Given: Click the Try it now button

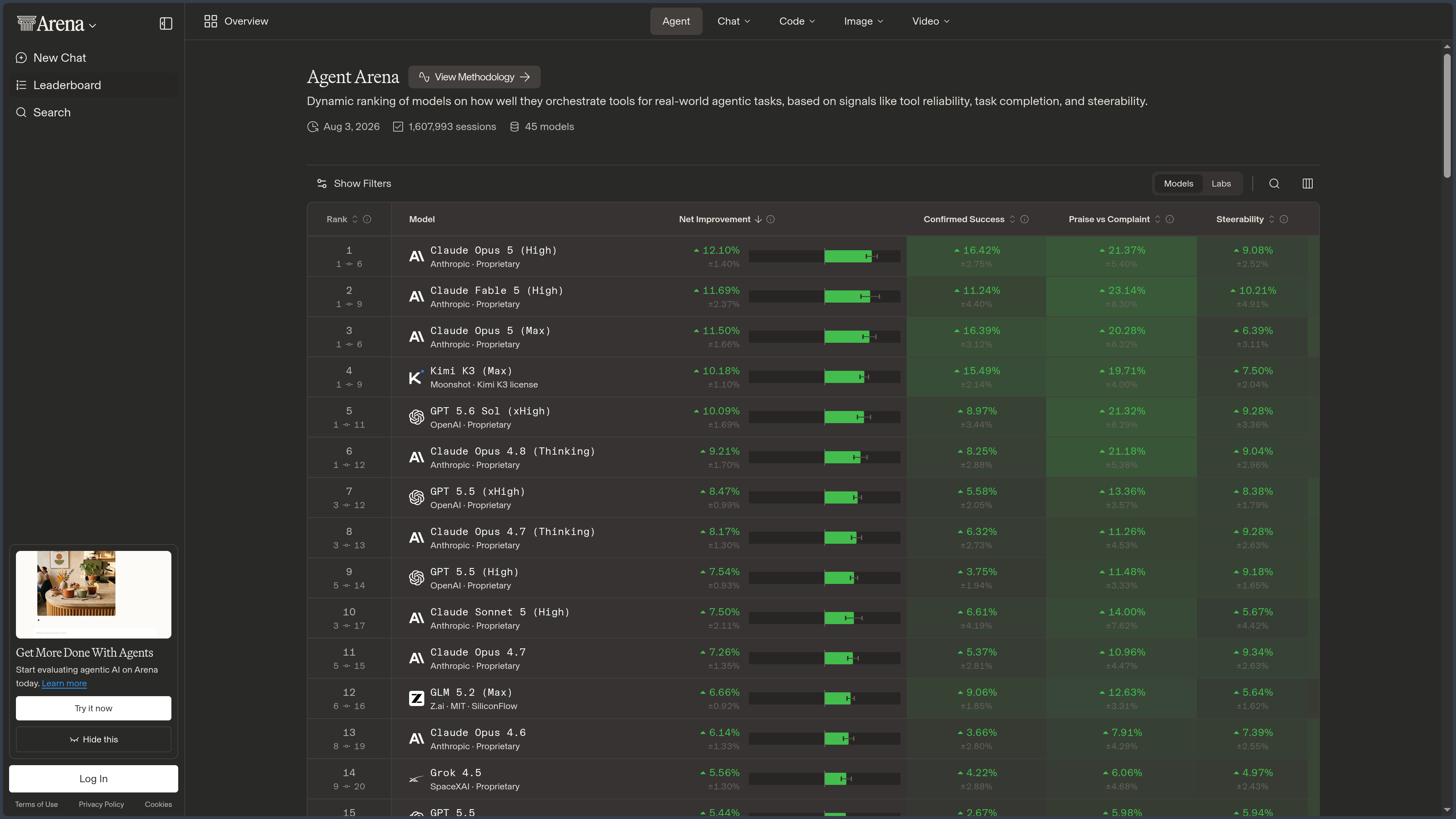Looking at the screenshot, I should pyautogui.click(x=93, y=708).
